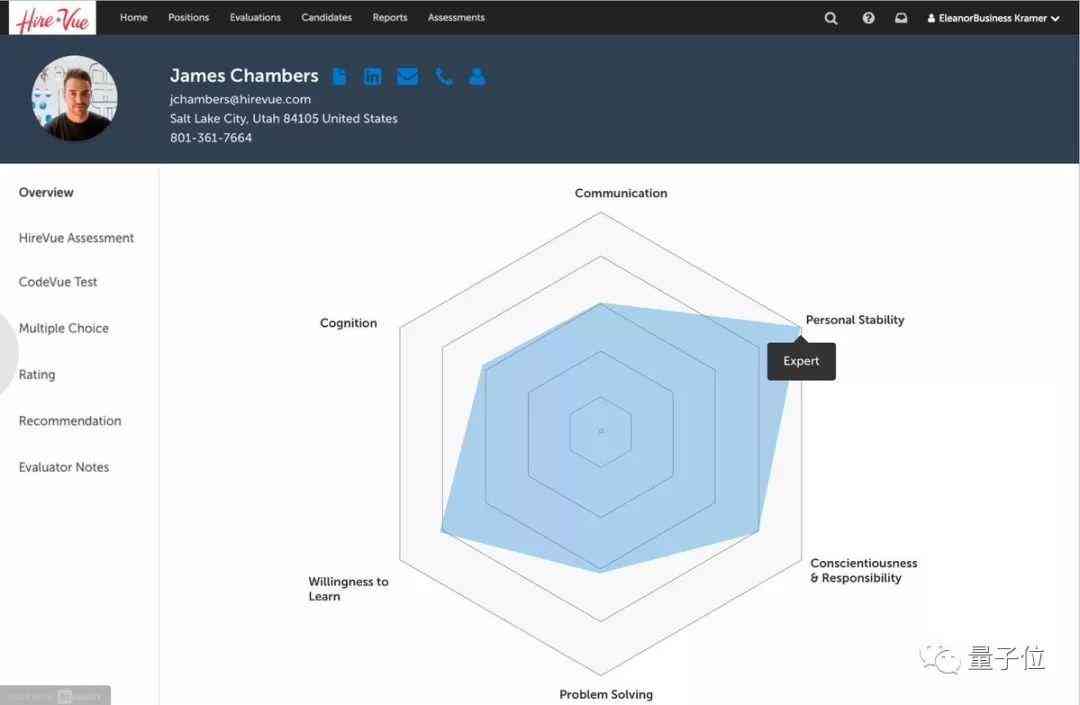Open James Chambers' resume document icon
The height and width of the screenshot is (705, 1080).
tap(340, 76)
